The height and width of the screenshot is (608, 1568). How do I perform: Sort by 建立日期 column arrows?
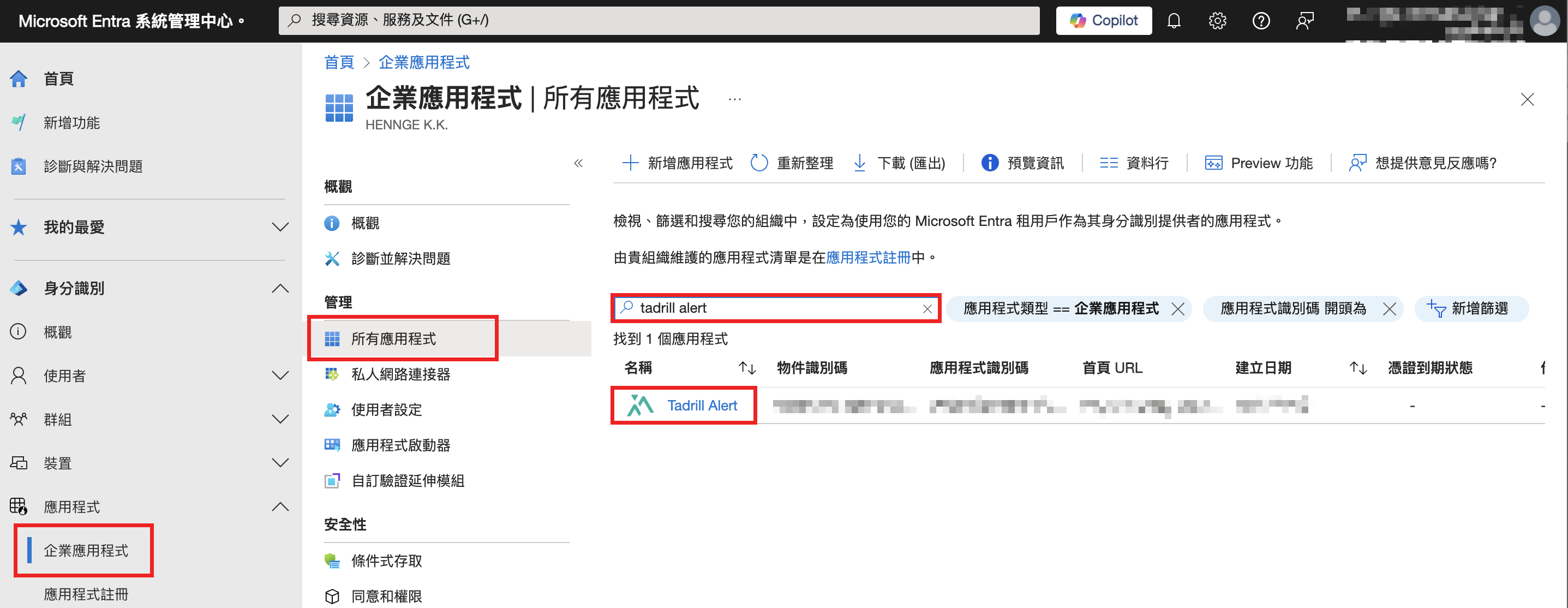pos(1357,368)
